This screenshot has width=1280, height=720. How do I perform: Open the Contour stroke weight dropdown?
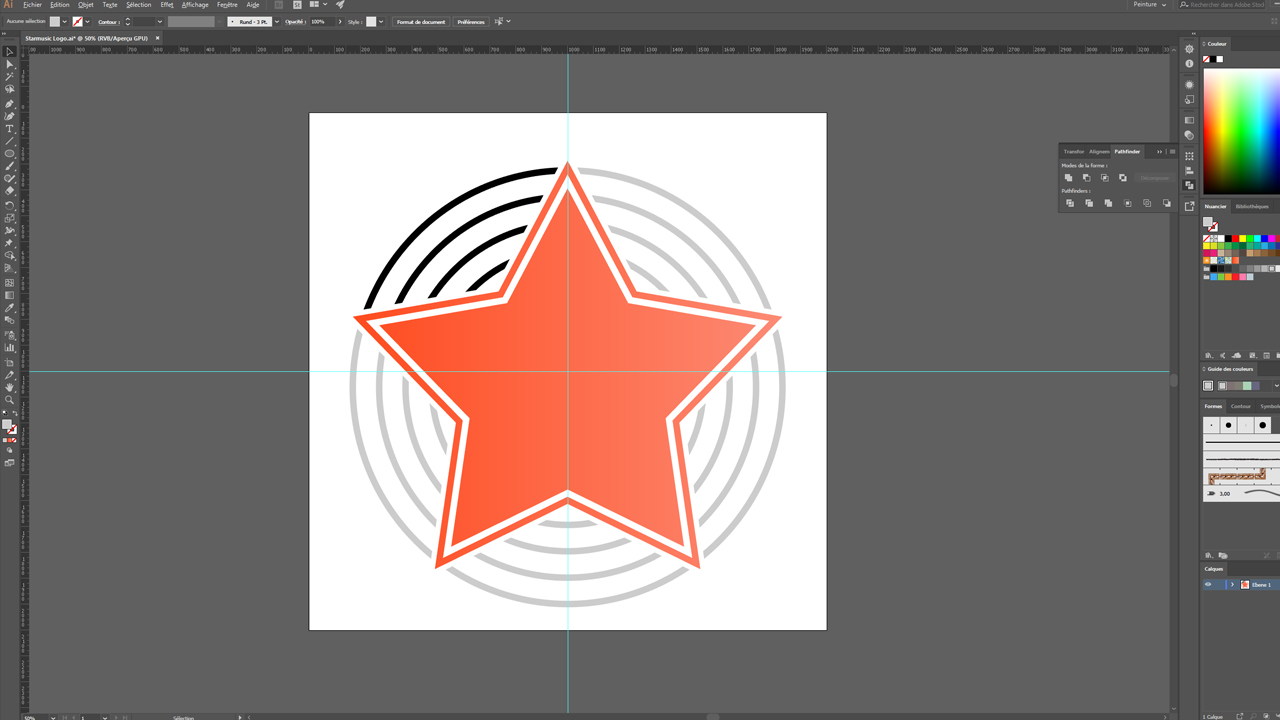[x=159, y=21]
